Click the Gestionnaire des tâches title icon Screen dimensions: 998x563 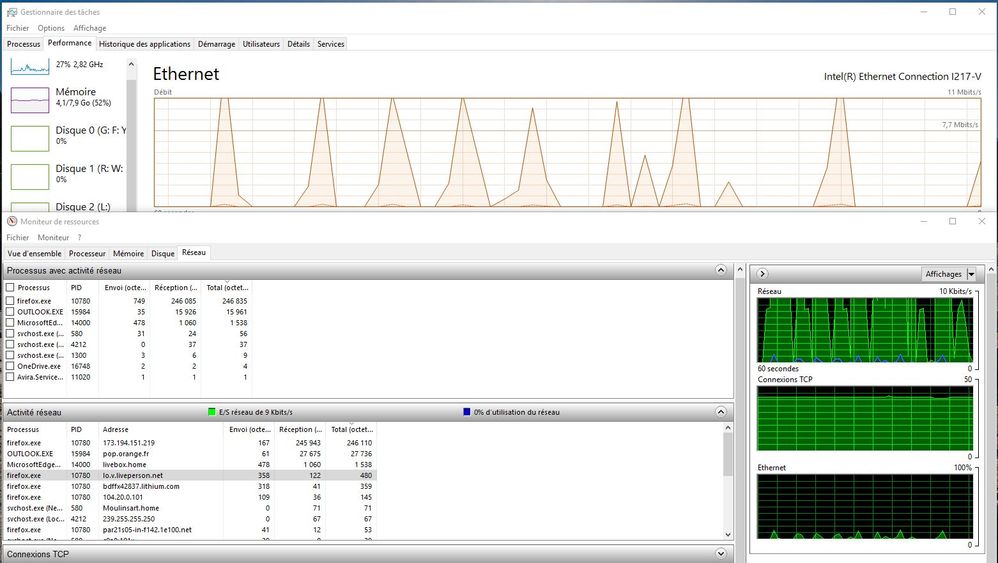tap(11, 12)
